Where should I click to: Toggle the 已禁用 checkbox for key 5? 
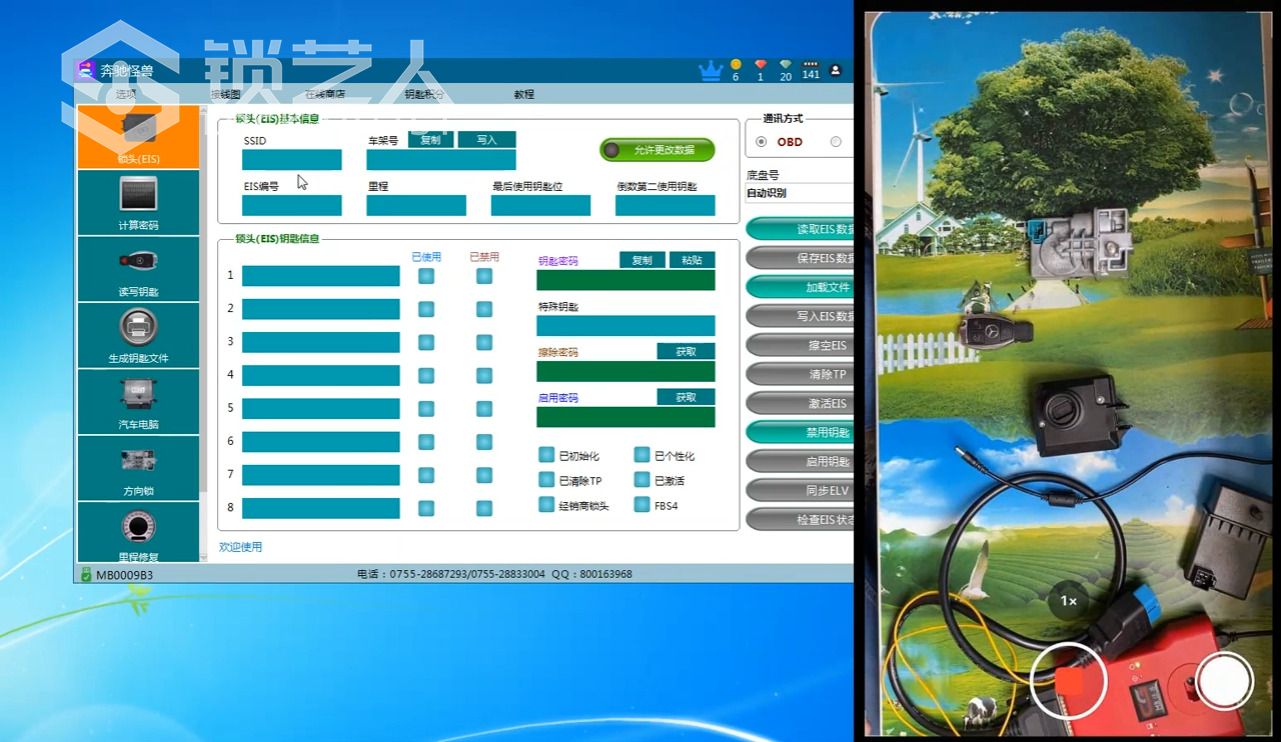pyautogui.click(x=484, y=408)
